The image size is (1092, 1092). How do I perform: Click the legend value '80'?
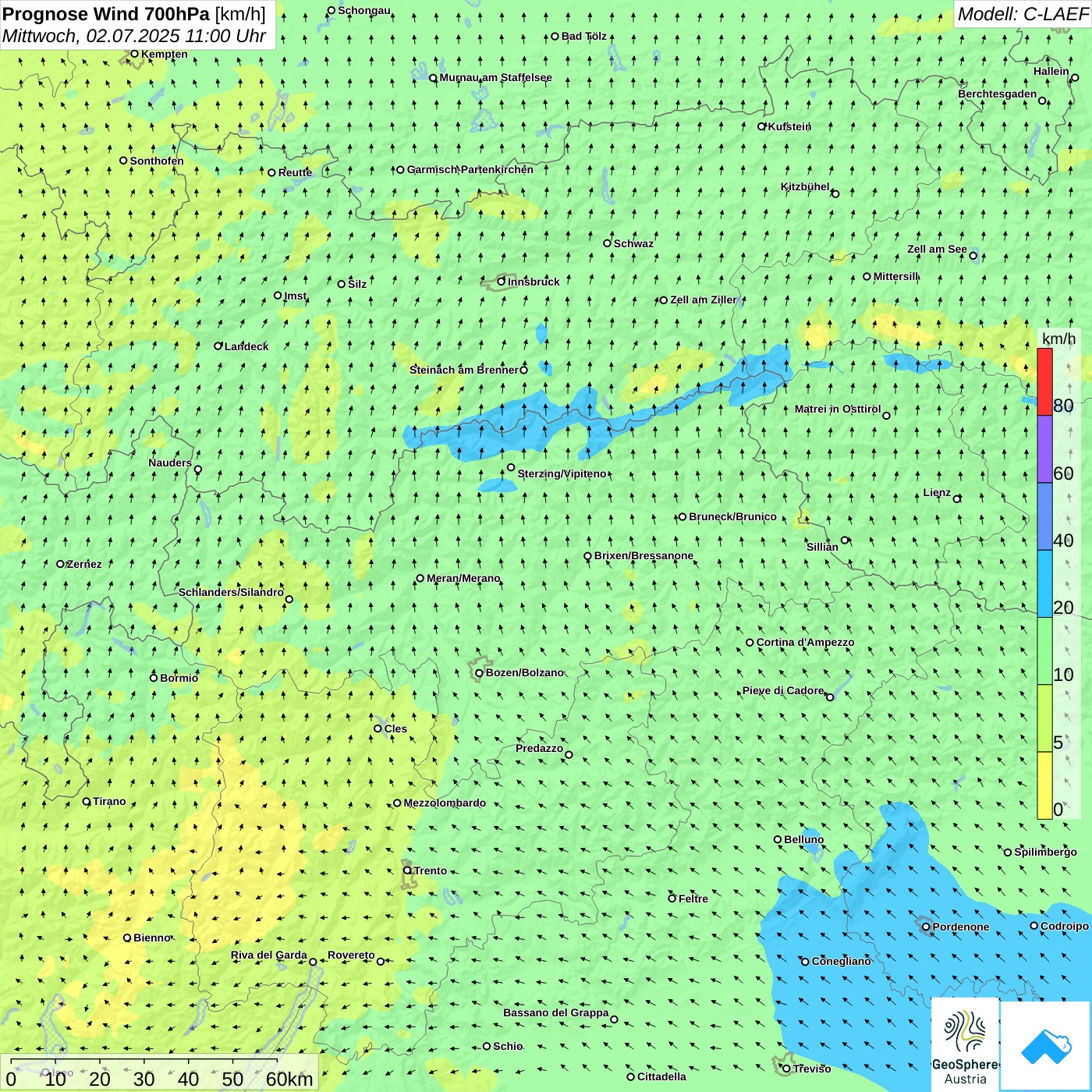click(x=1063, y=406)
